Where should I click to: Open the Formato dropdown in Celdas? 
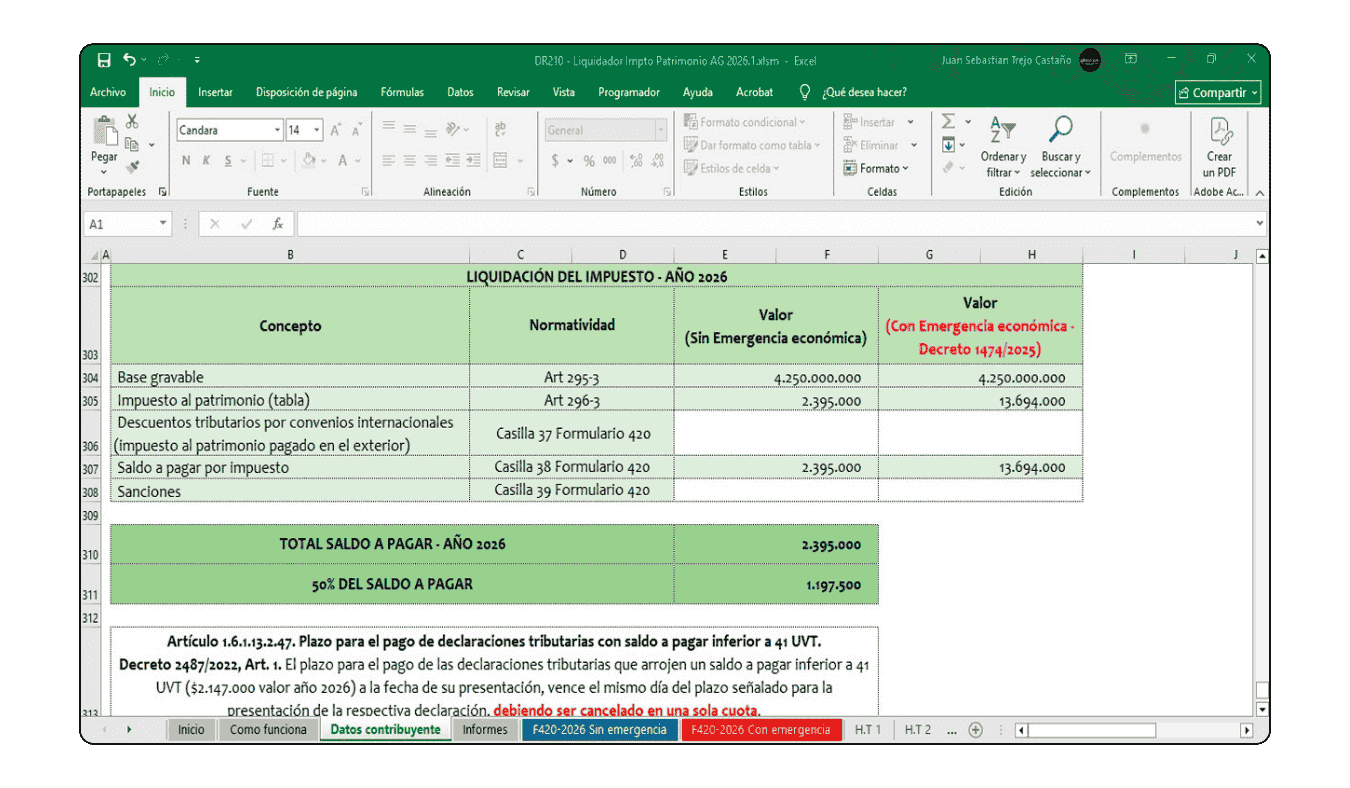(x=877, y=168)
